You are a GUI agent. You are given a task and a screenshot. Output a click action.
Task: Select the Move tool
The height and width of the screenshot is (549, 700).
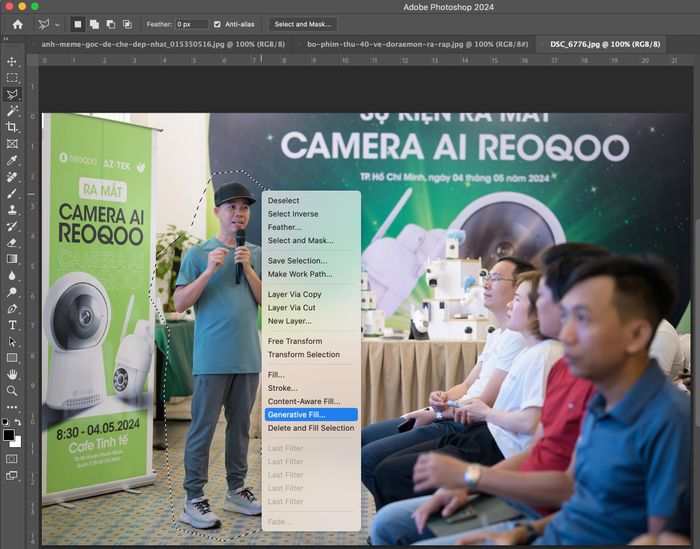point(12,61)
